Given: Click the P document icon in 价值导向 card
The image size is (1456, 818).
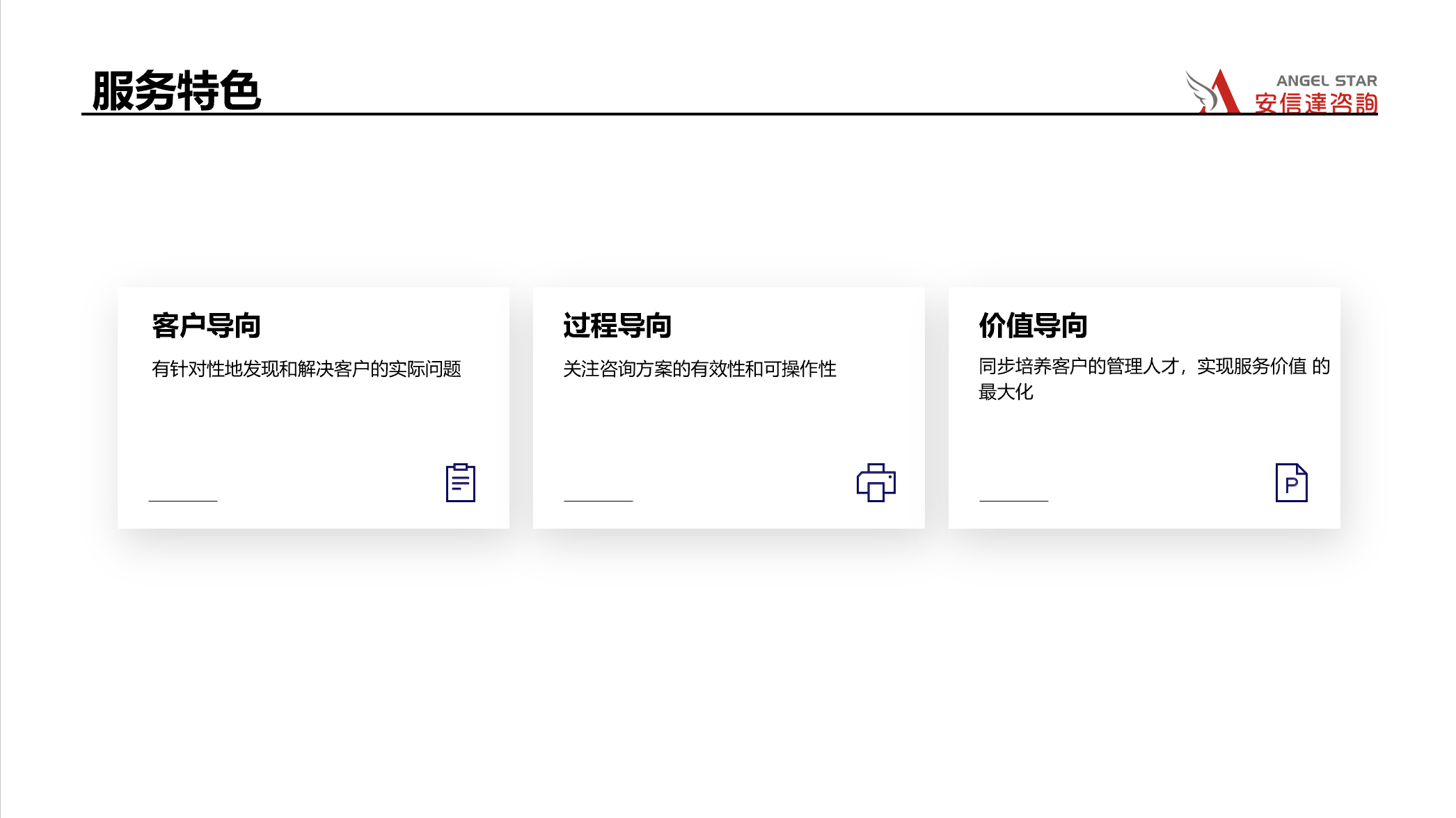Looking at the screenshot, I should pos(1291,482).
